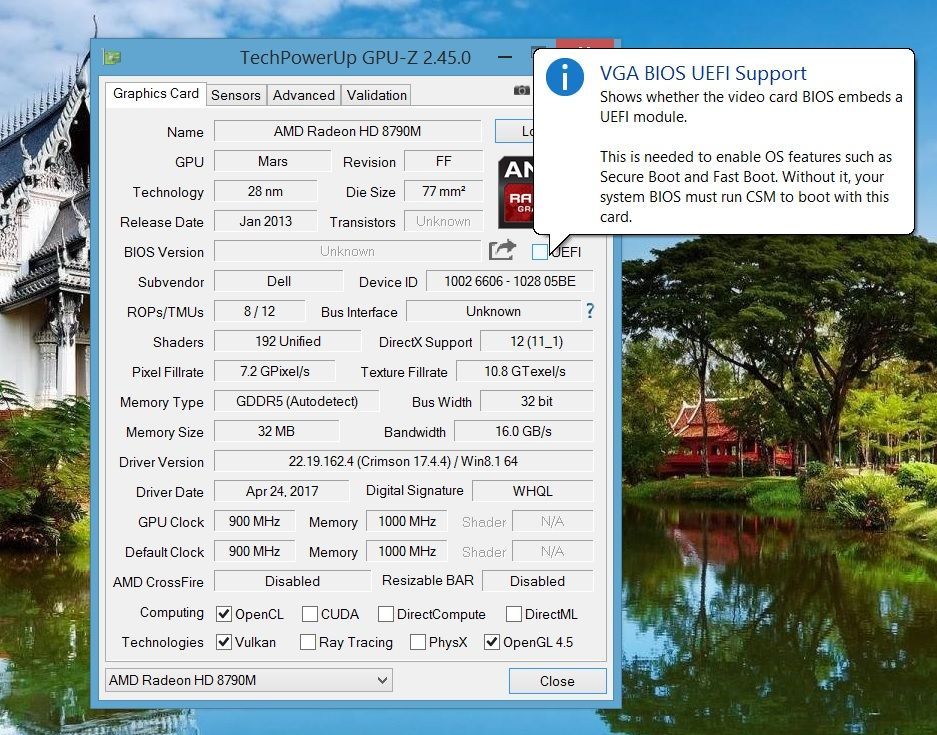
Task: Click the AMD Radeon logo image
Action: point(516,192)
